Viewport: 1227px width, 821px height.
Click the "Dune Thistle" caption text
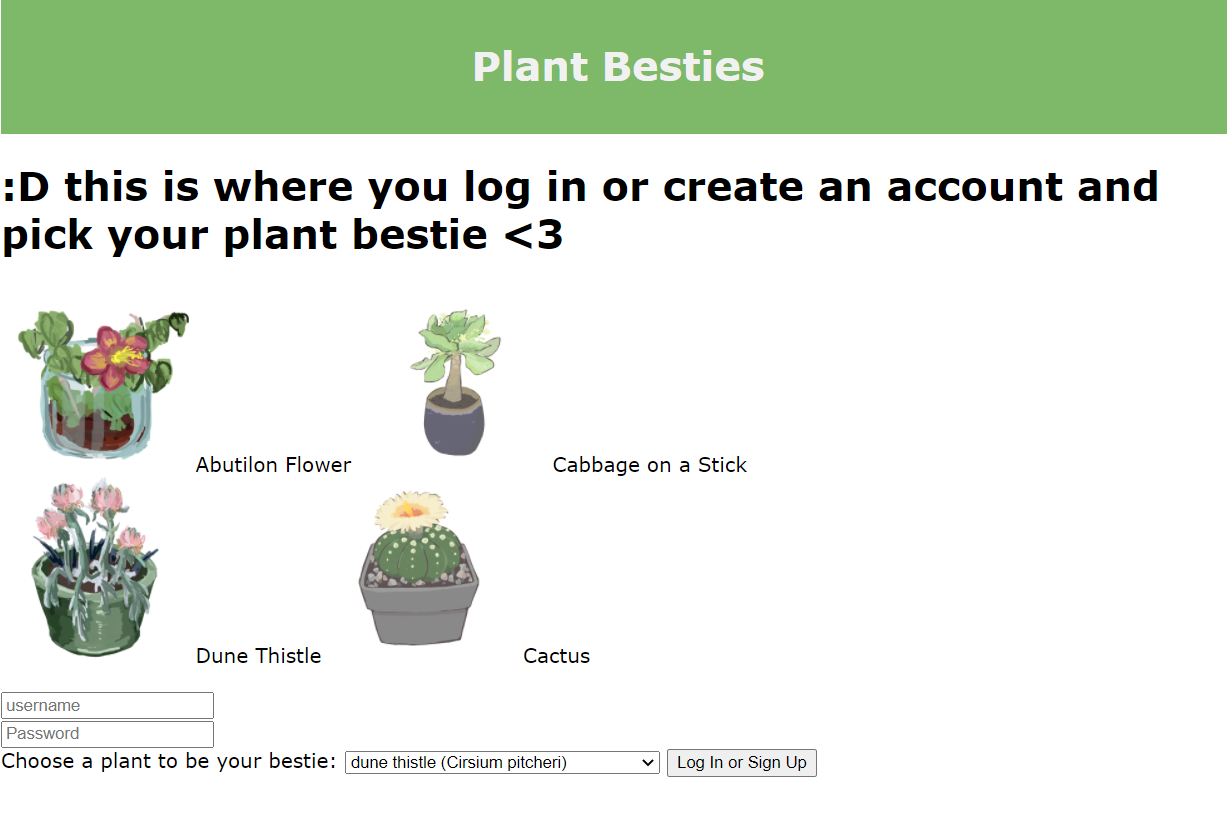click(258, 656)
